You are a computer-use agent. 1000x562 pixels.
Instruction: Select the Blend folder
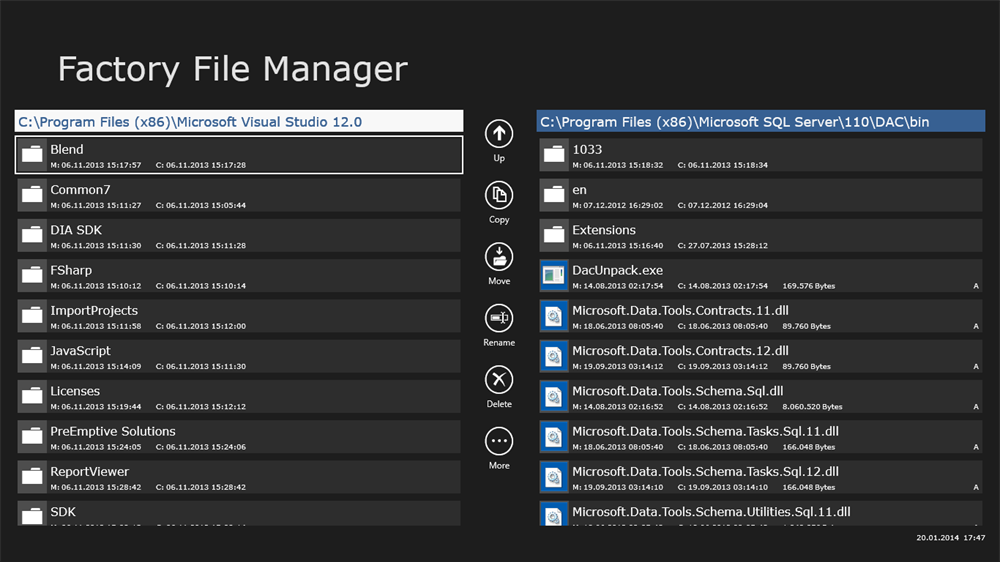pos(240,155)
